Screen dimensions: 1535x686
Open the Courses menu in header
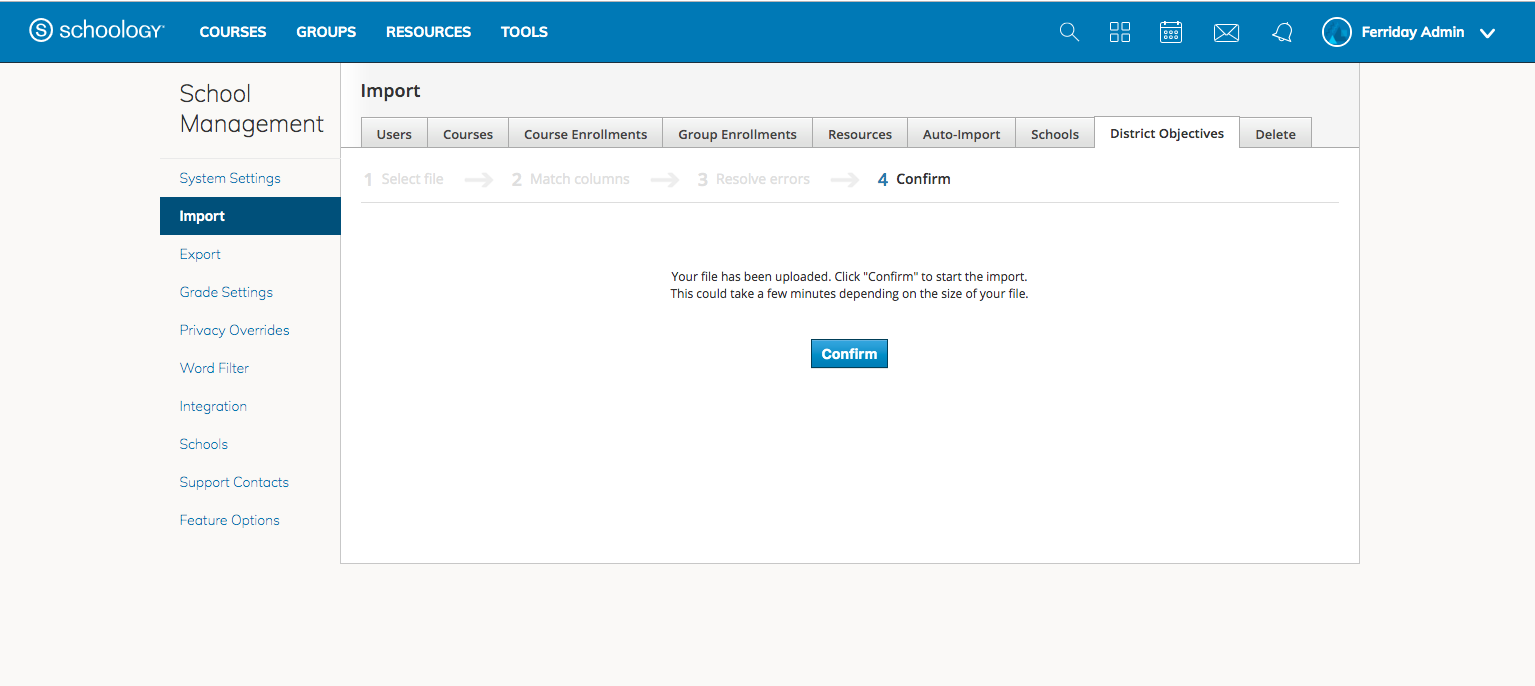(233, 32)
